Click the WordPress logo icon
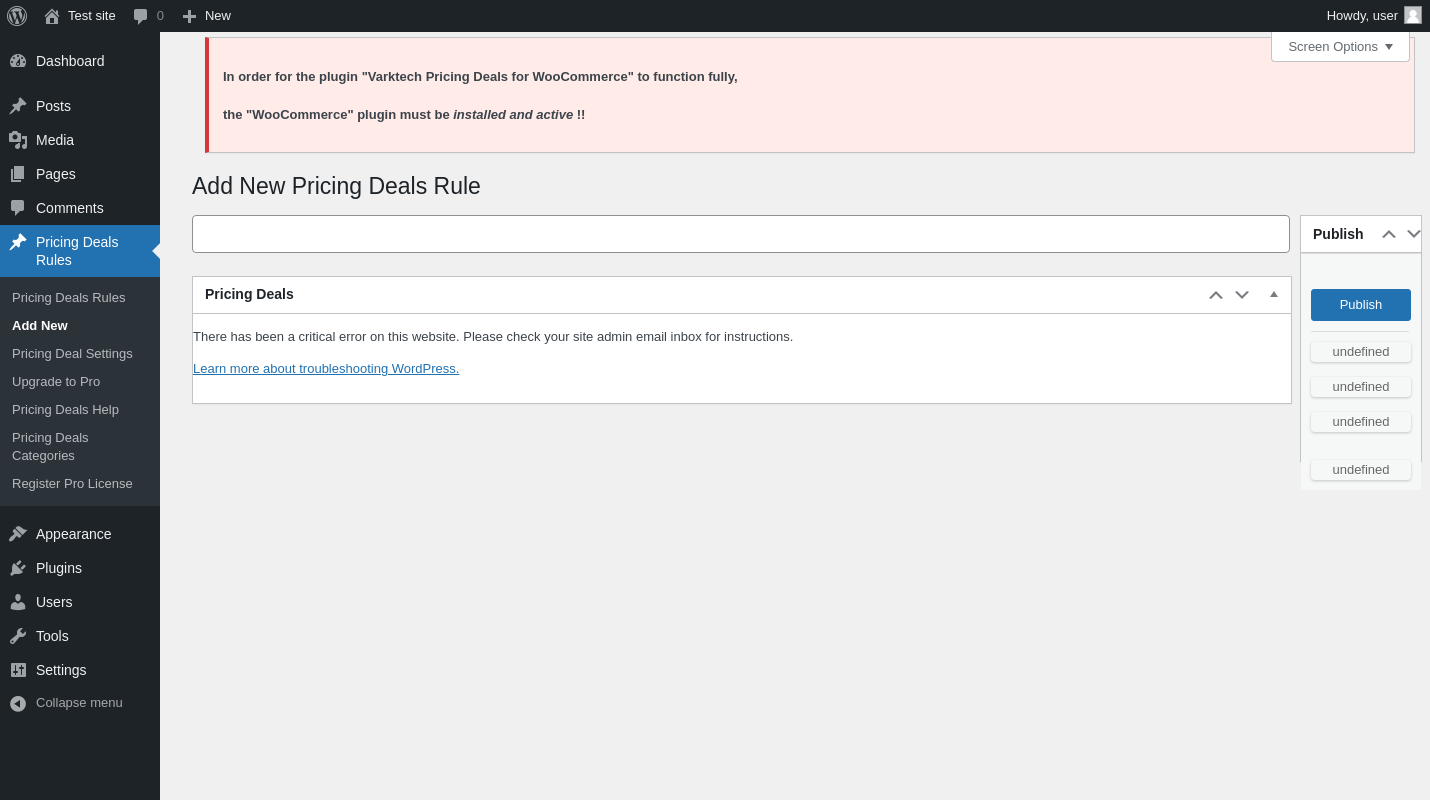This screenshot has width=1430, height=800. 17,16
